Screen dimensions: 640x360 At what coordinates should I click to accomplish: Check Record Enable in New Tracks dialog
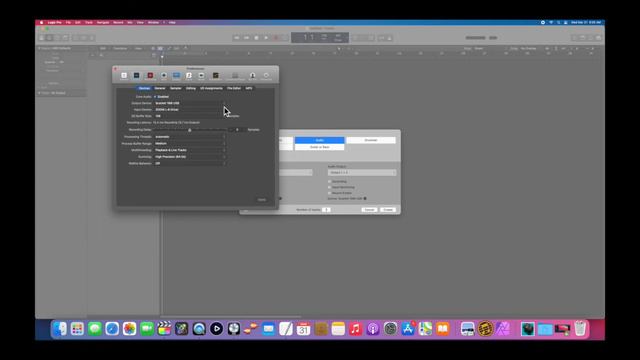click(x=330, y=193)
